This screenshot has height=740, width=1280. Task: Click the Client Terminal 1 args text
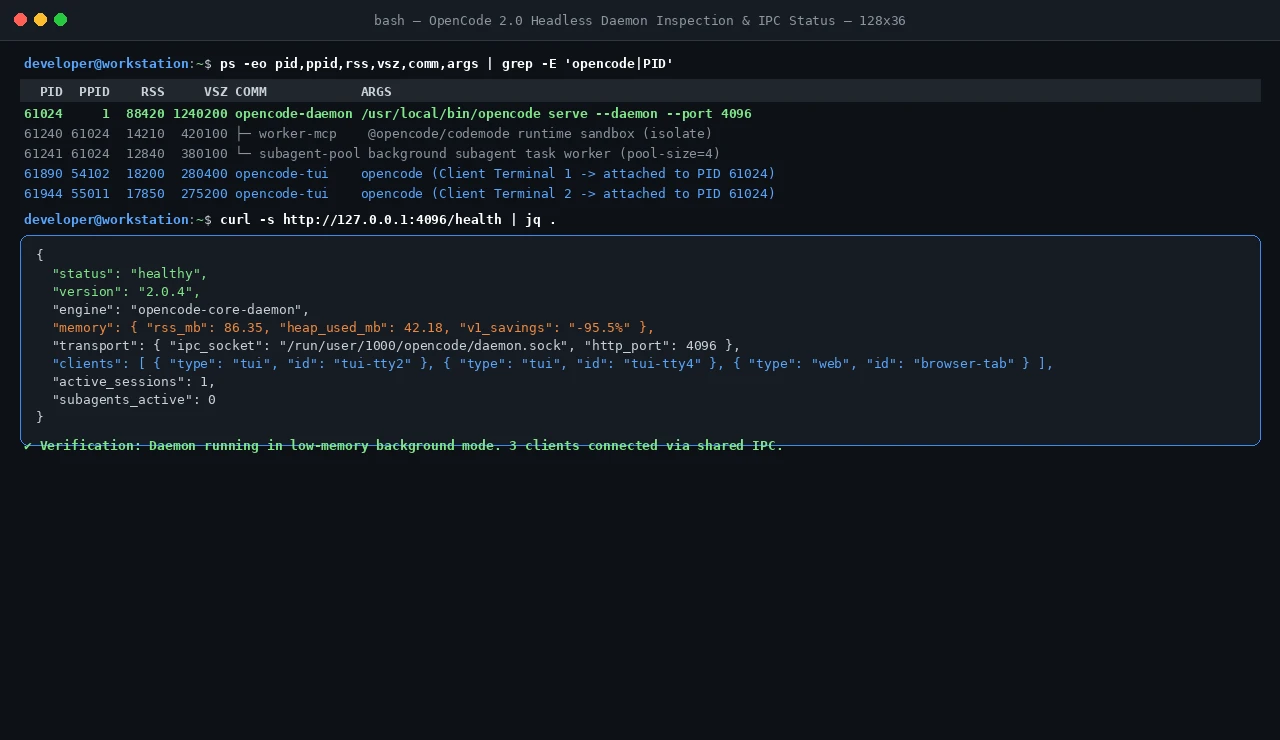568,174
